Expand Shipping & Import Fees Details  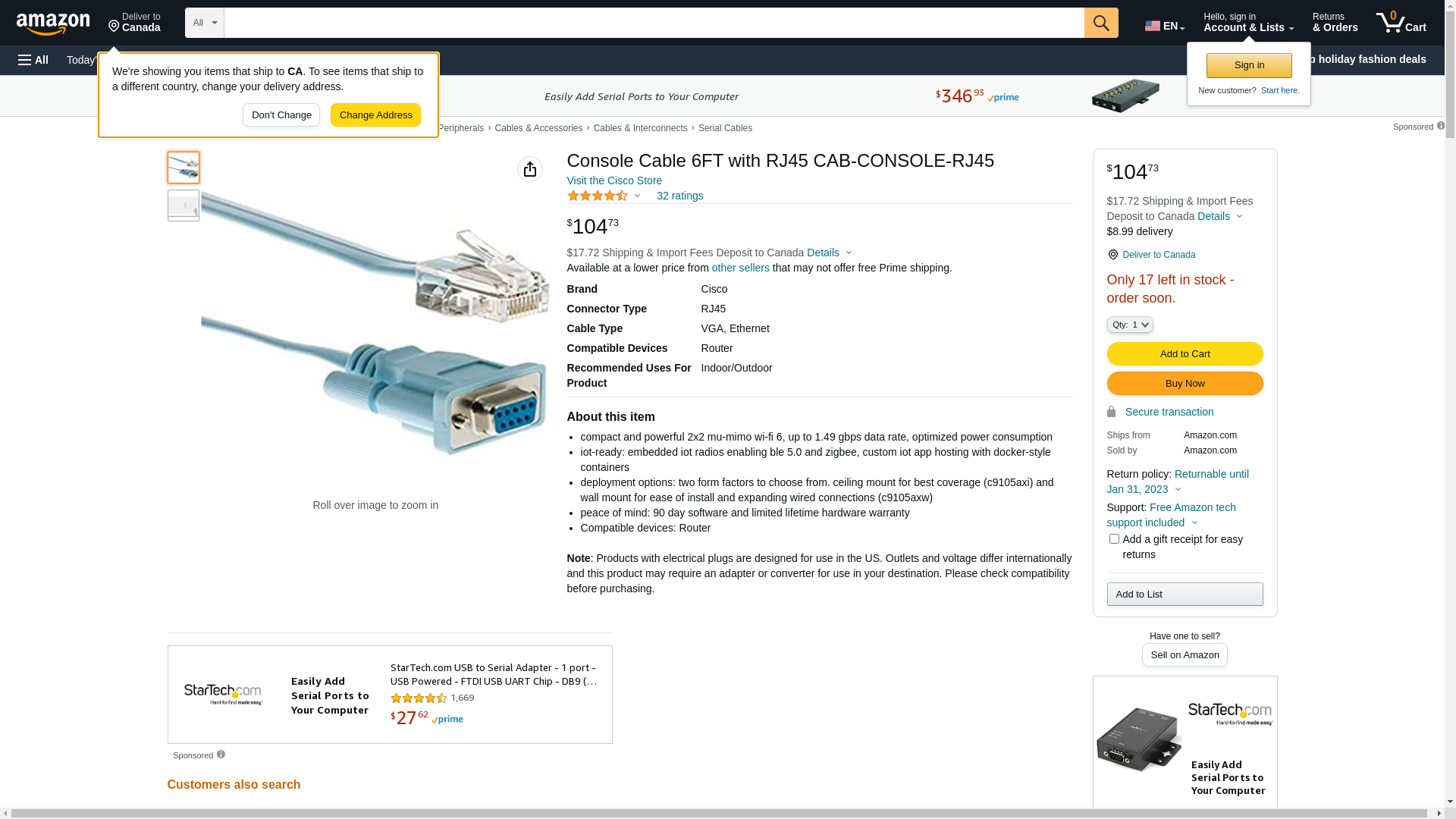(x=829, y=253)
